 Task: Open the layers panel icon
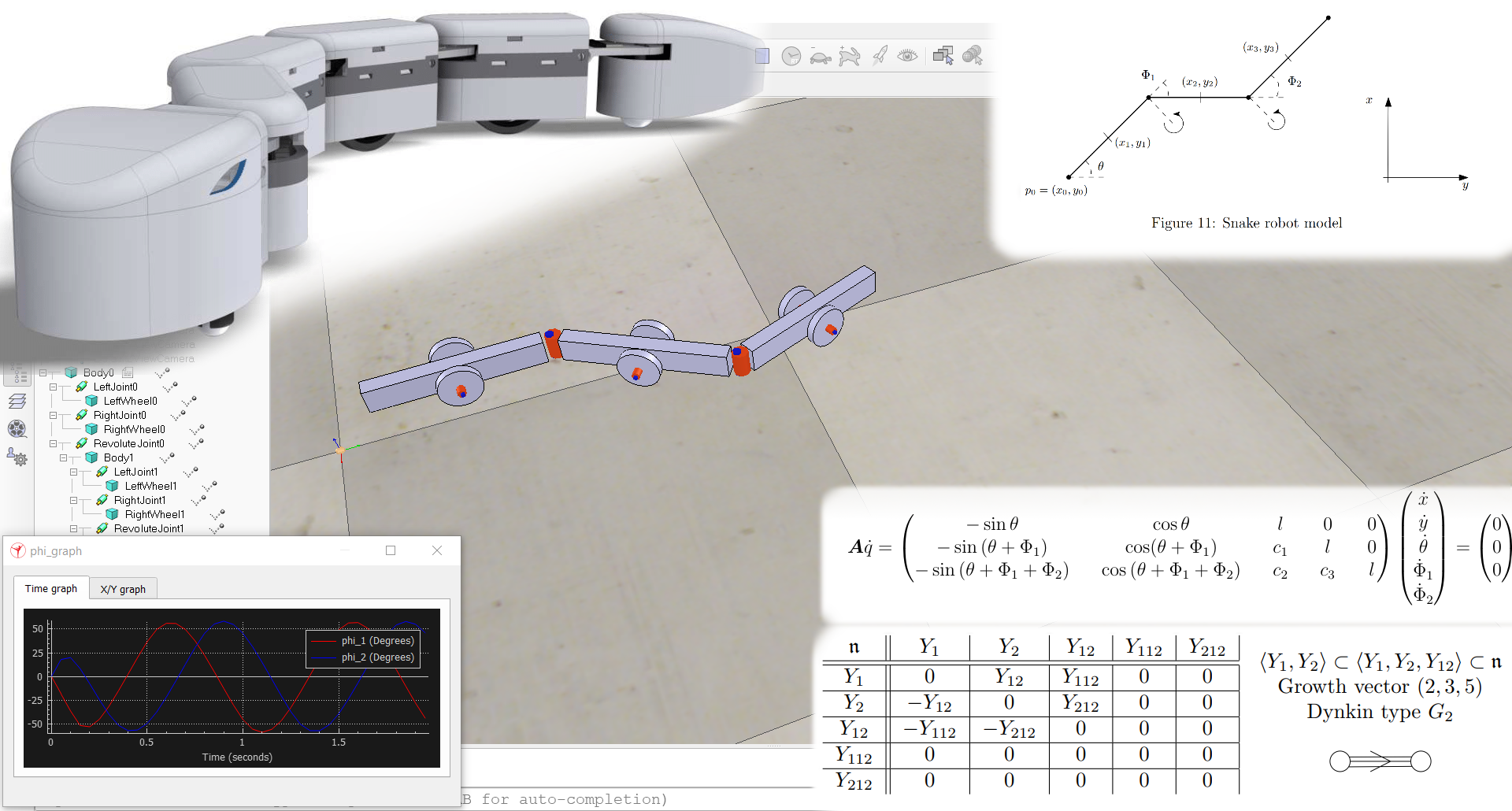tap(17, 402)
